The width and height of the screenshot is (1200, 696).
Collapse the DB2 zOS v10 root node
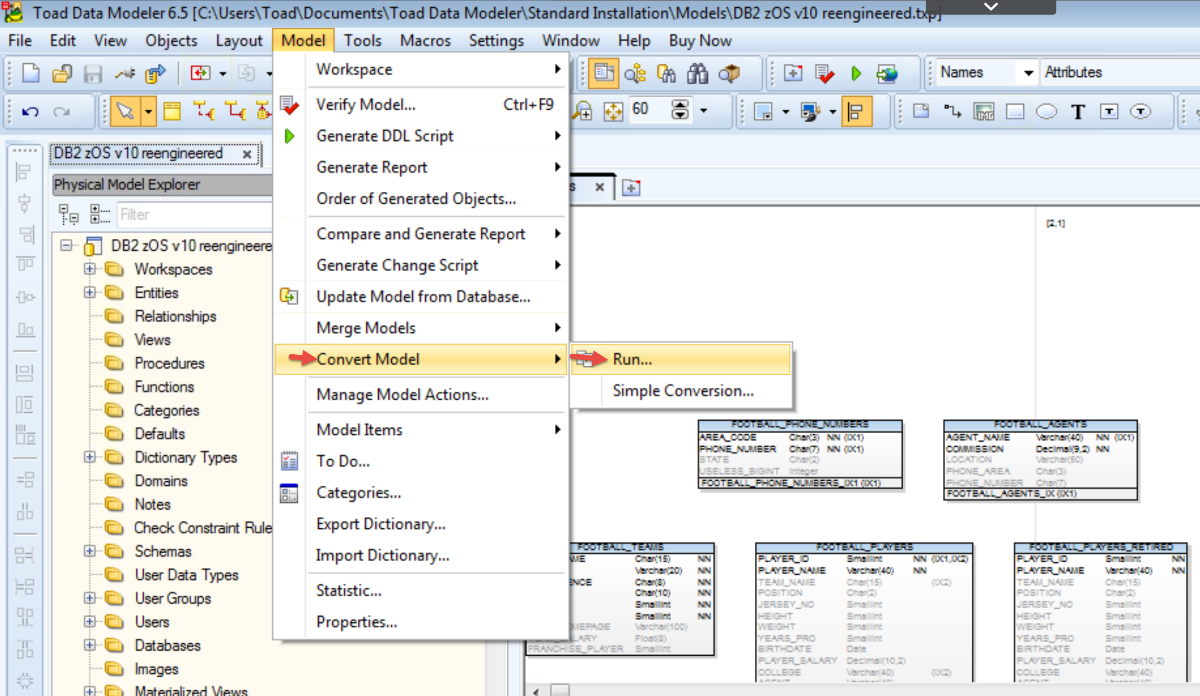click(67, 245)
